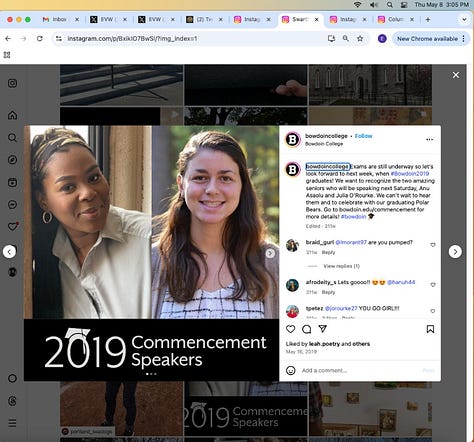
Task: Switch to Colum Instagram tab
Action: point(396,20)
